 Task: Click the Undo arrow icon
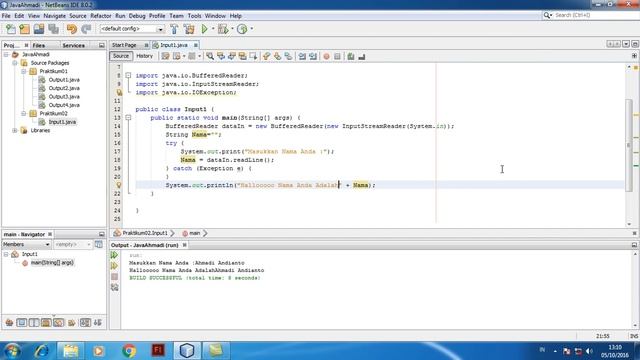tap(72, 29)
